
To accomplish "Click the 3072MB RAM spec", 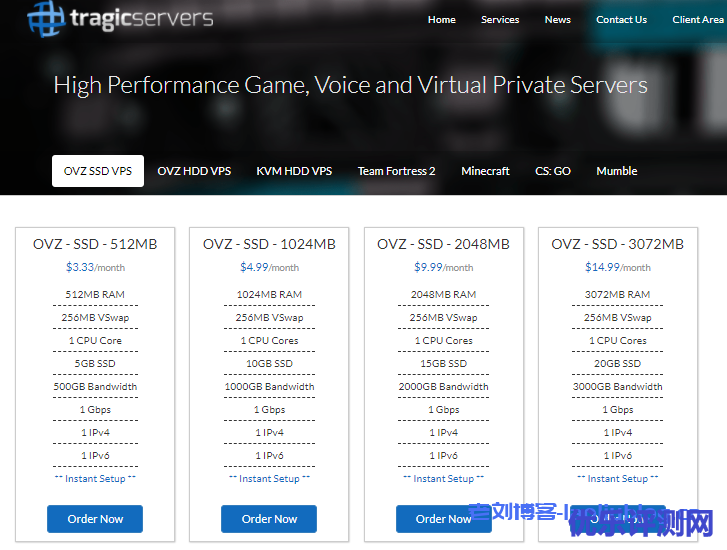I will 618,294.
